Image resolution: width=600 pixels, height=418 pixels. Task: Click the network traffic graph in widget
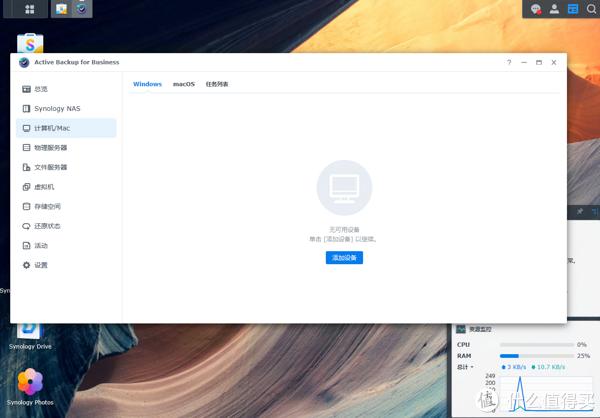click(546, 394)
